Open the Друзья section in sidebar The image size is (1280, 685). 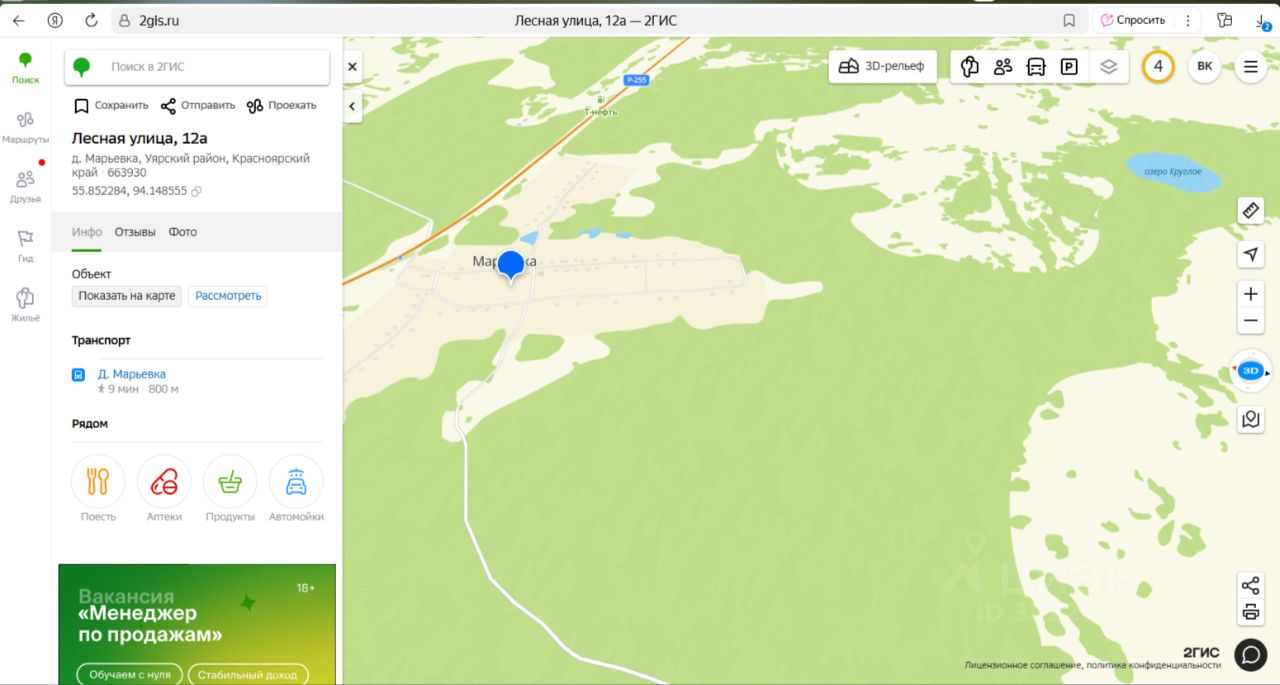(25, 186)
